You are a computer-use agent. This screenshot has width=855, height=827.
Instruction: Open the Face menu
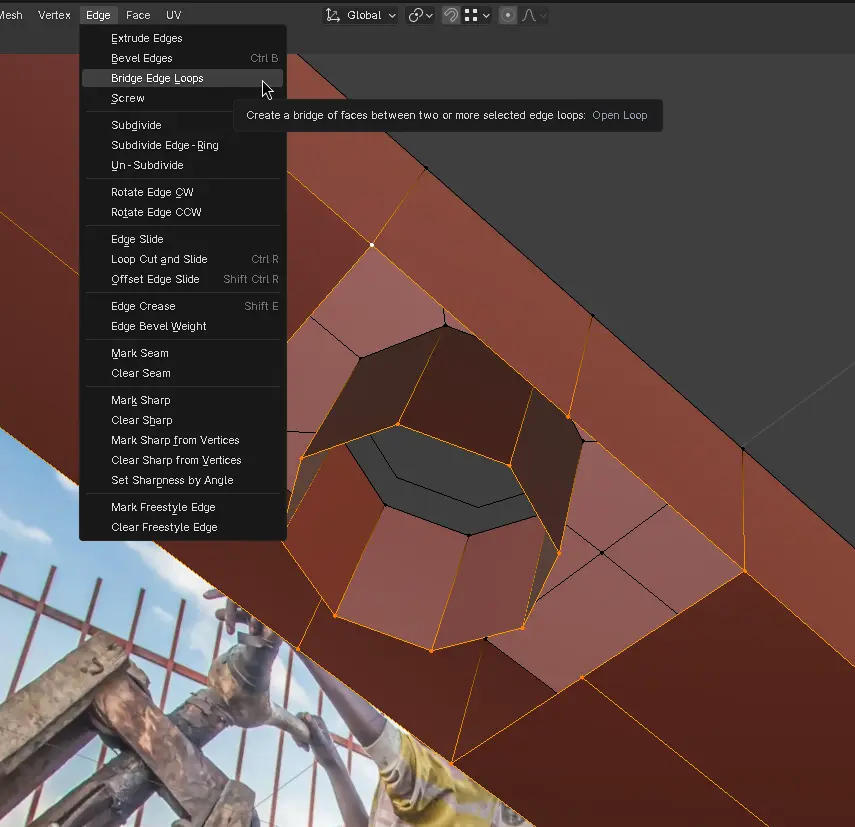138,15
